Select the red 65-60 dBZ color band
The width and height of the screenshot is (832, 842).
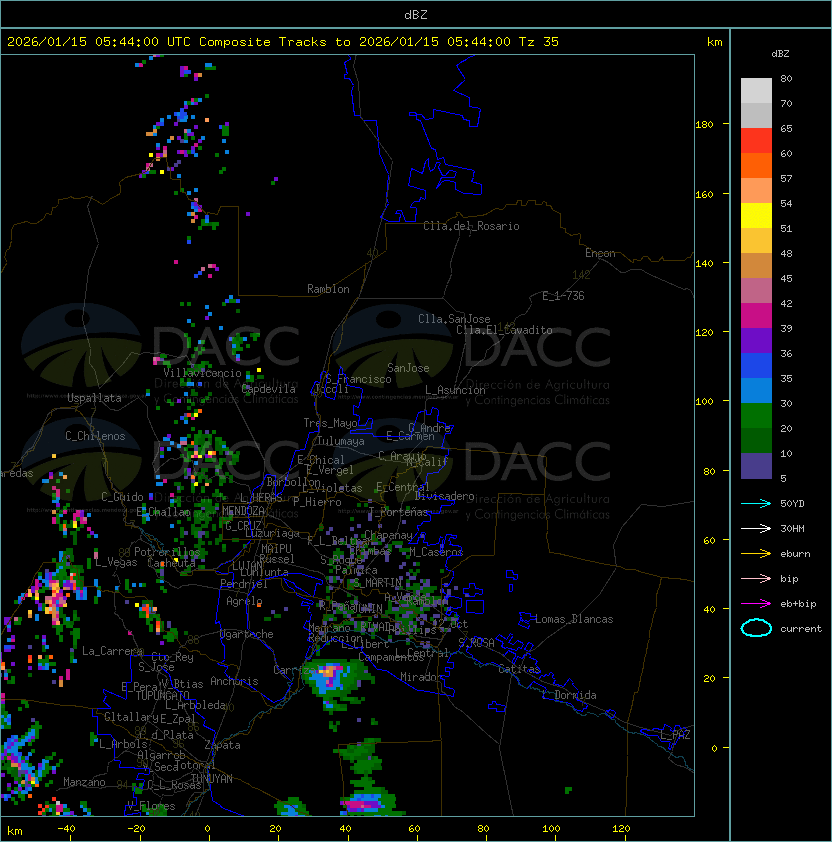pyautogui.click(x=756, y=141)
